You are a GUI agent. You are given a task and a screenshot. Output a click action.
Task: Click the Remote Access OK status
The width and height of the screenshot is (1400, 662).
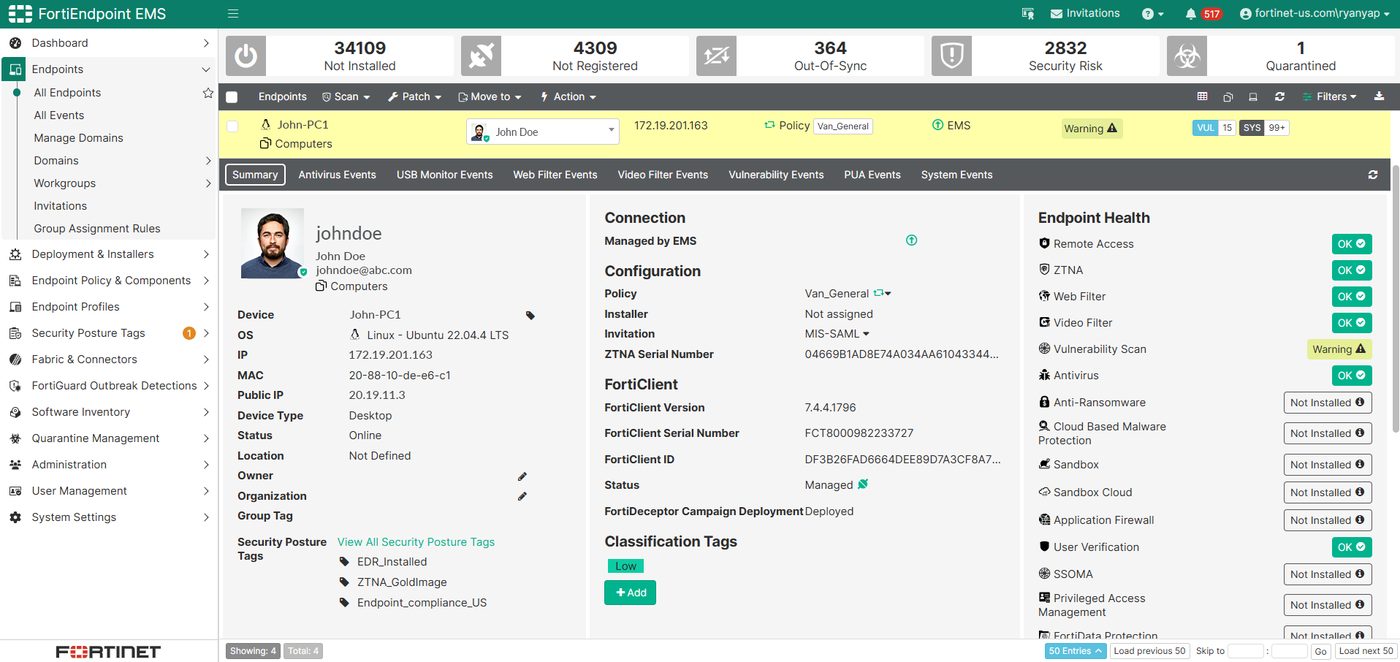(x=1352, y=244)
